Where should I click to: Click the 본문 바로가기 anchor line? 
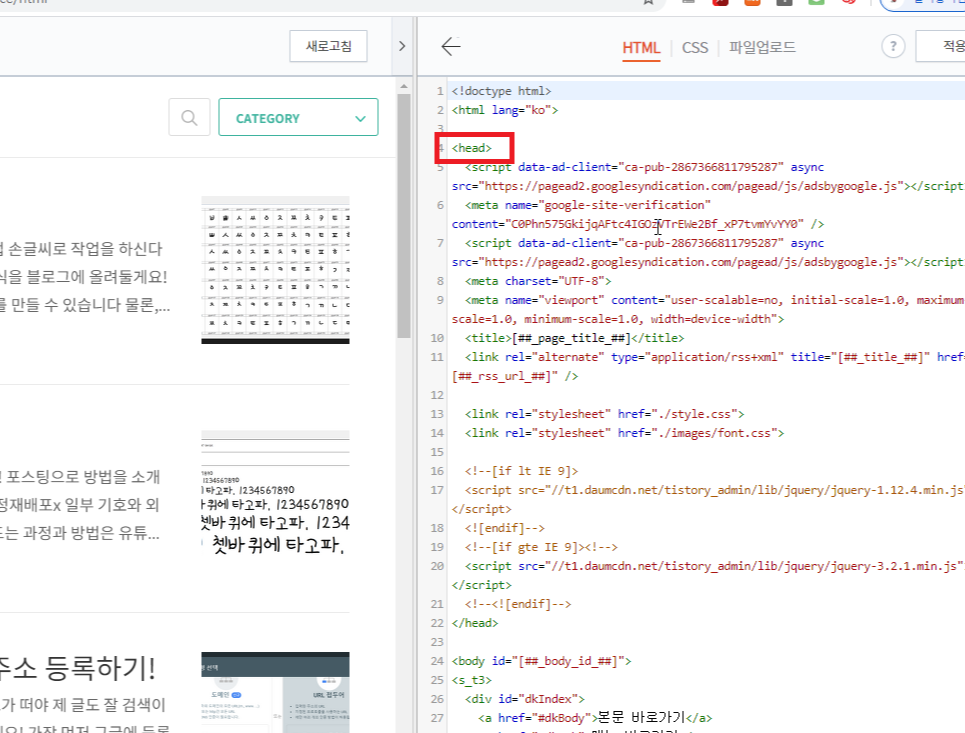pyautogui.click(x=595, y=718)
